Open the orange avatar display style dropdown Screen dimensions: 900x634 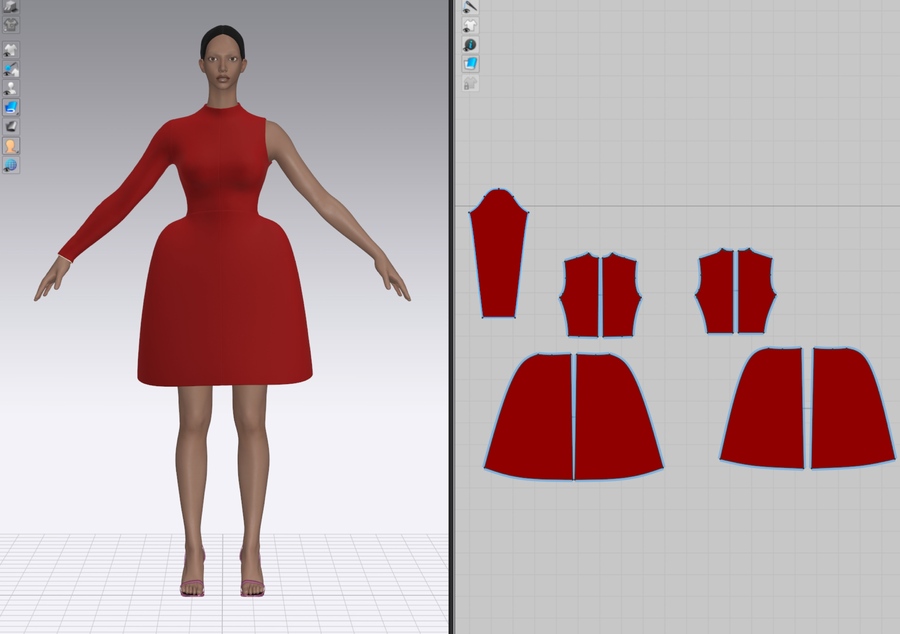click(x=11, y=146)
